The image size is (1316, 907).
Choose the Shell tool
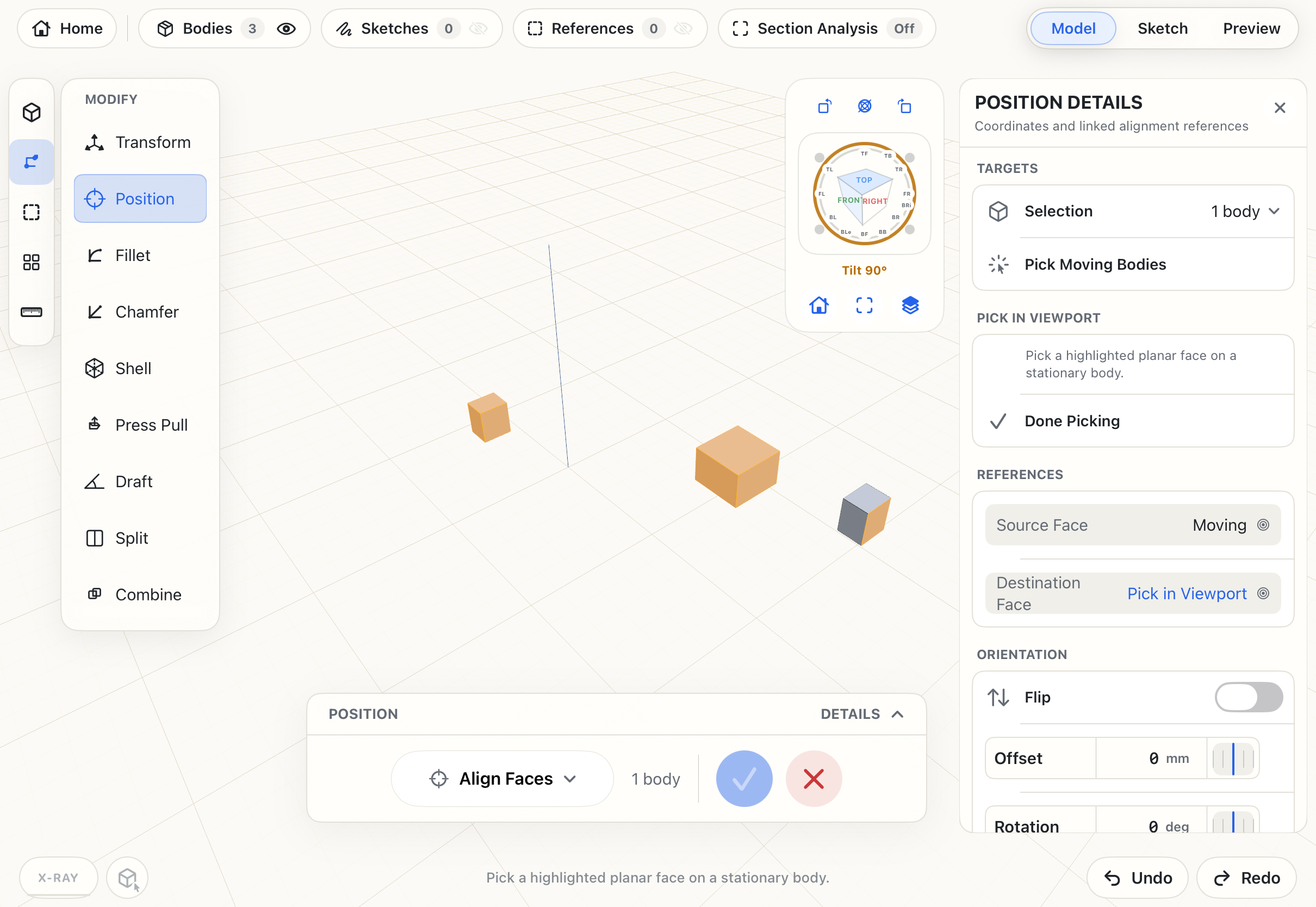pos(140,368)
